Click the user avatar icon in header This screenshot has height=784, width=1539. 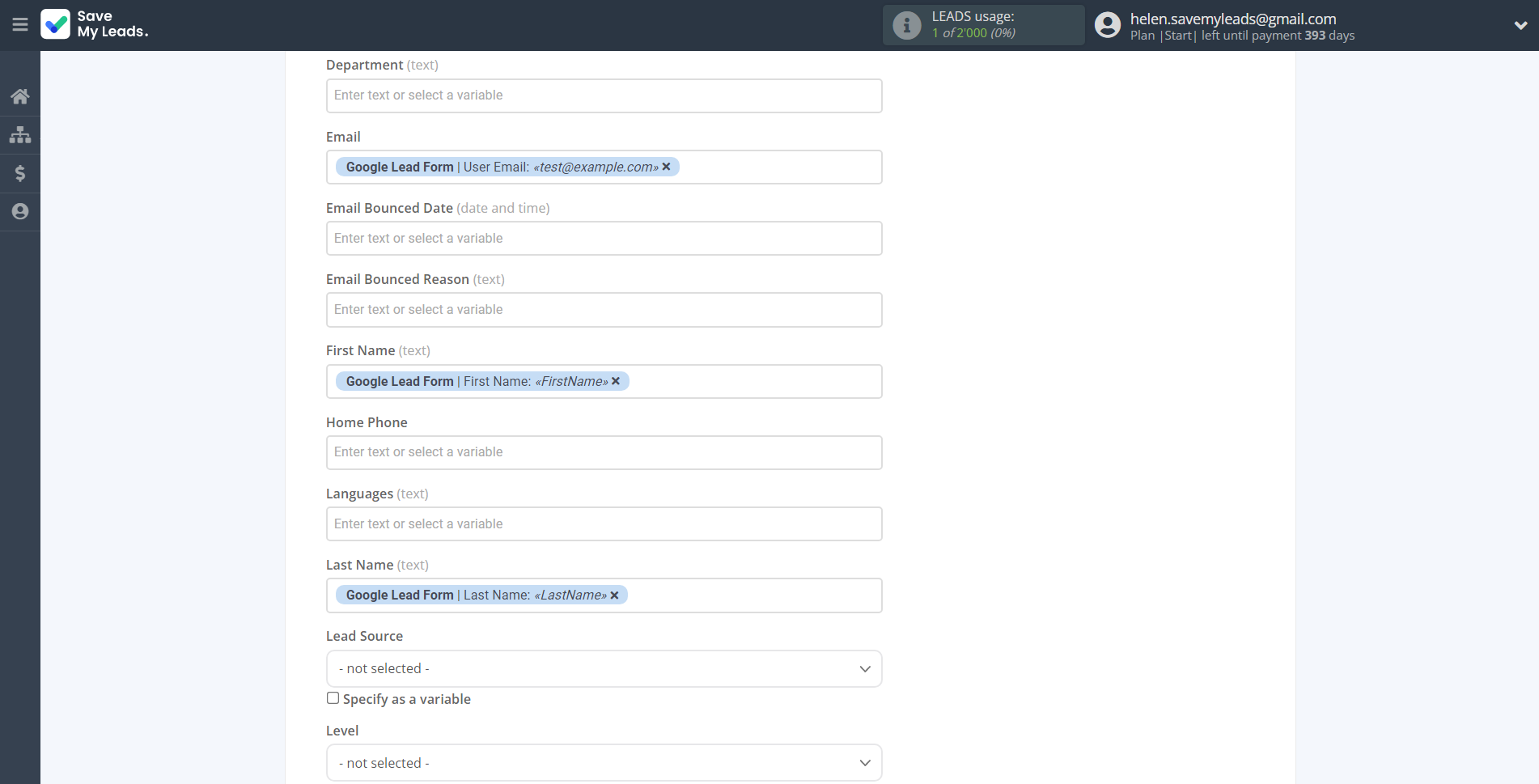pos(1107,25)
